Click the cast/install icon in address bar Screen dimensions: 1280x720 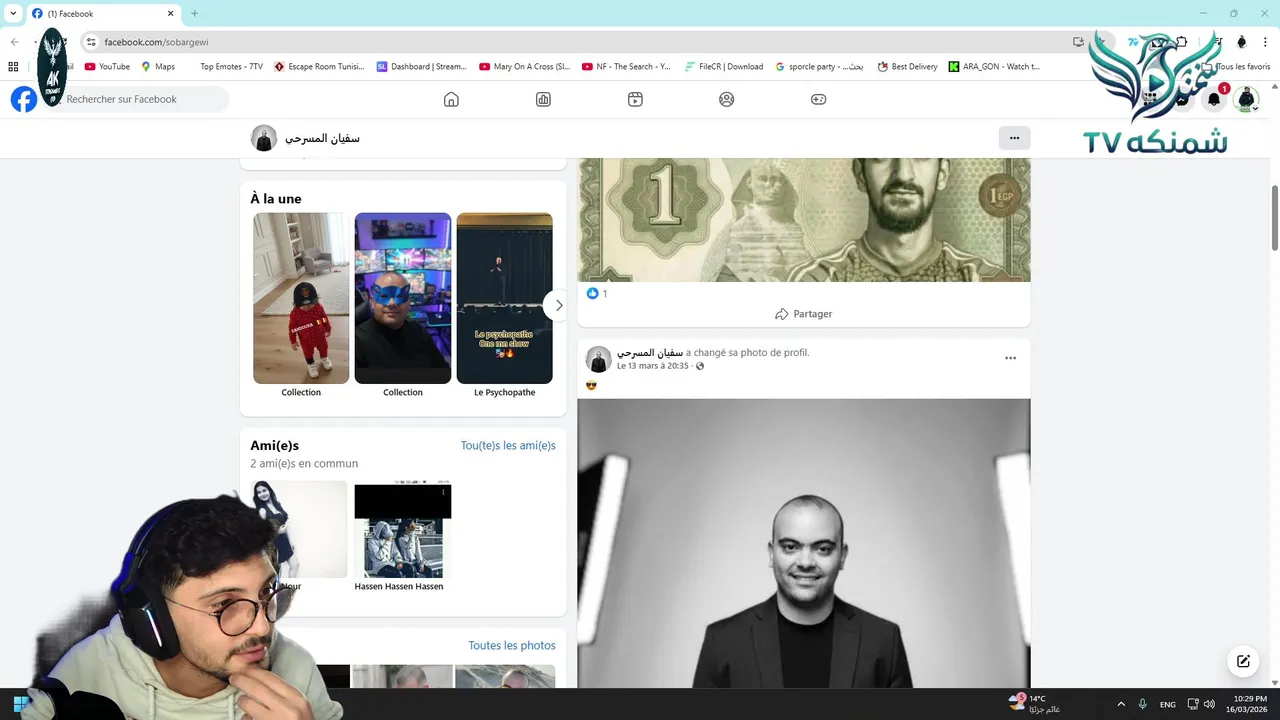pos(1078,42)
